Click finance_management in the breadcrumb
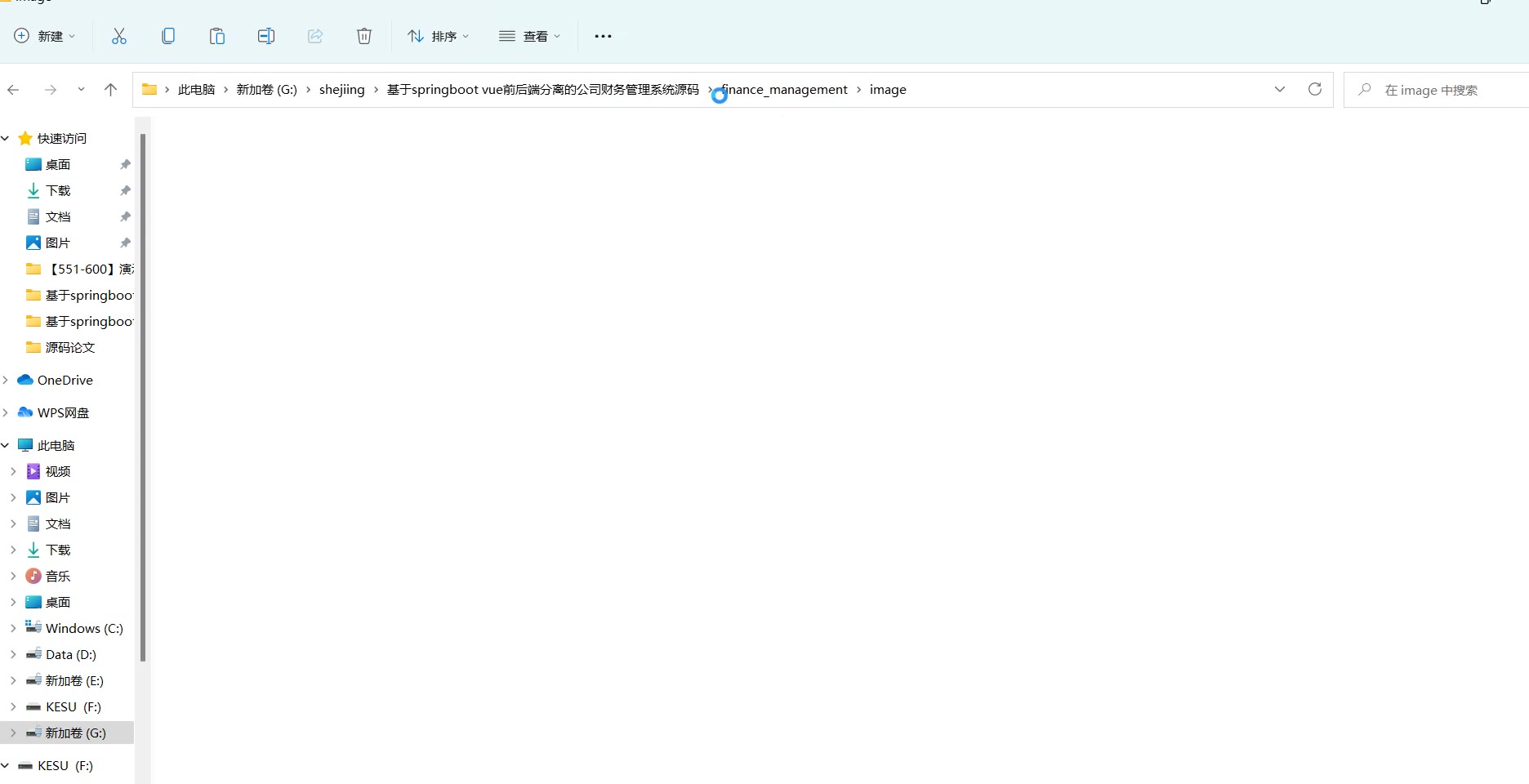Image resolution: width=1529 pixels, height=784 pixels. [785, 90]
